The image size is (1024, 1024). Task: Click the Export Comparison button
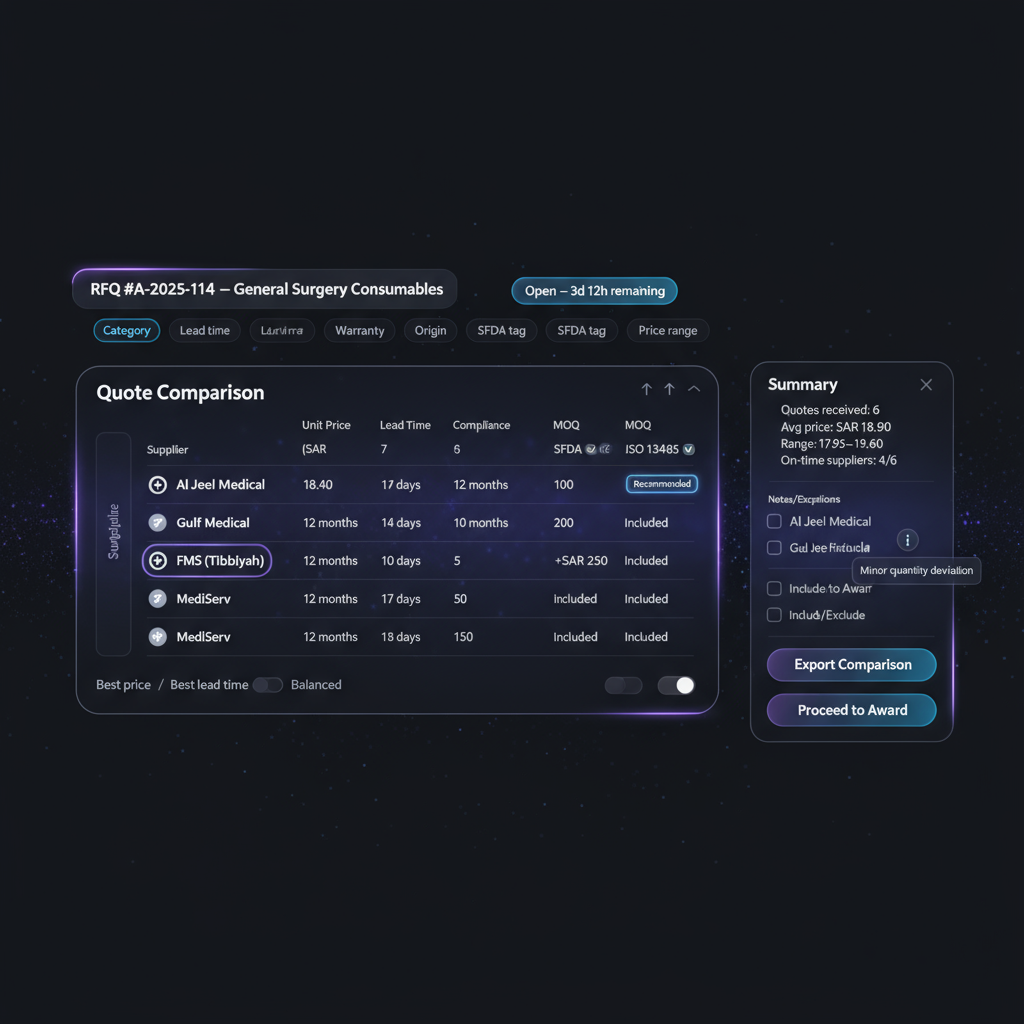852,665
